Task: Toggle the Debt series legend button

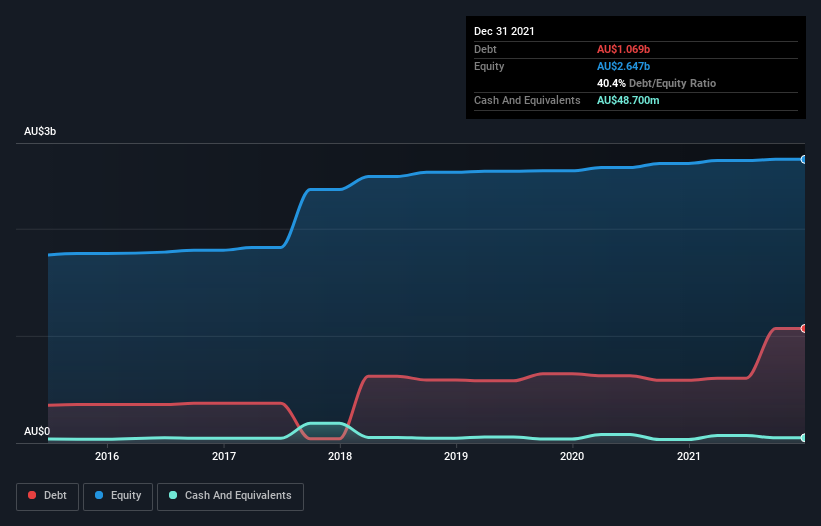Action: (x=48, y=496)
